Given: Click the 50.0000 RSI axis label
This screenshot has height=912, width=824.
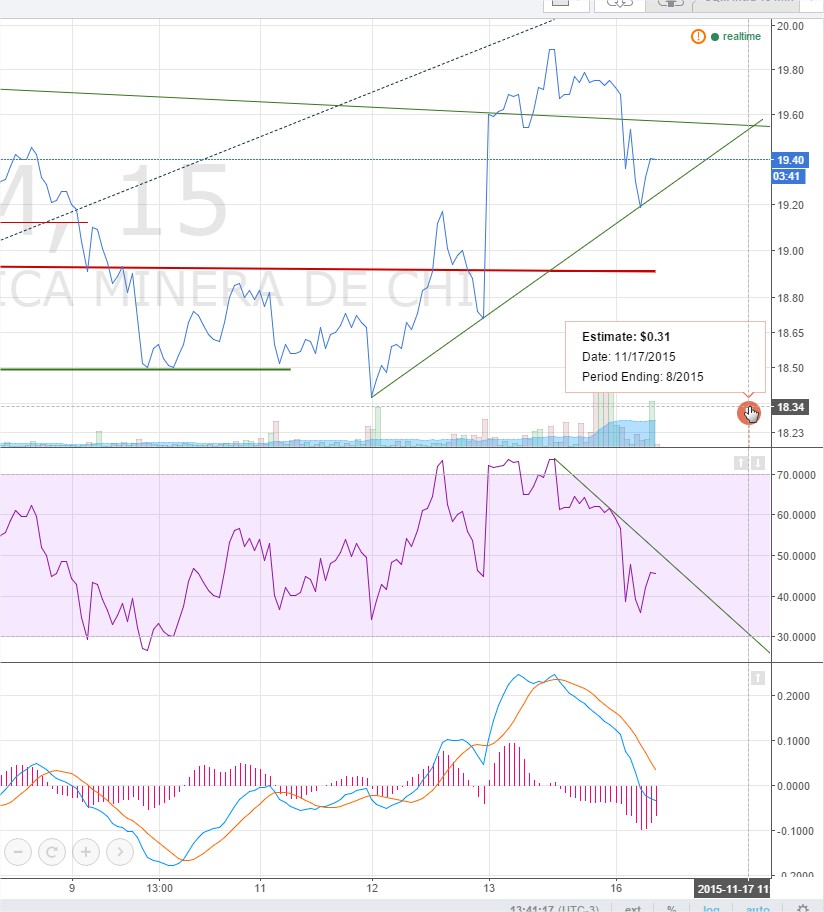Looking at the screenshot, I should point(796,557).
